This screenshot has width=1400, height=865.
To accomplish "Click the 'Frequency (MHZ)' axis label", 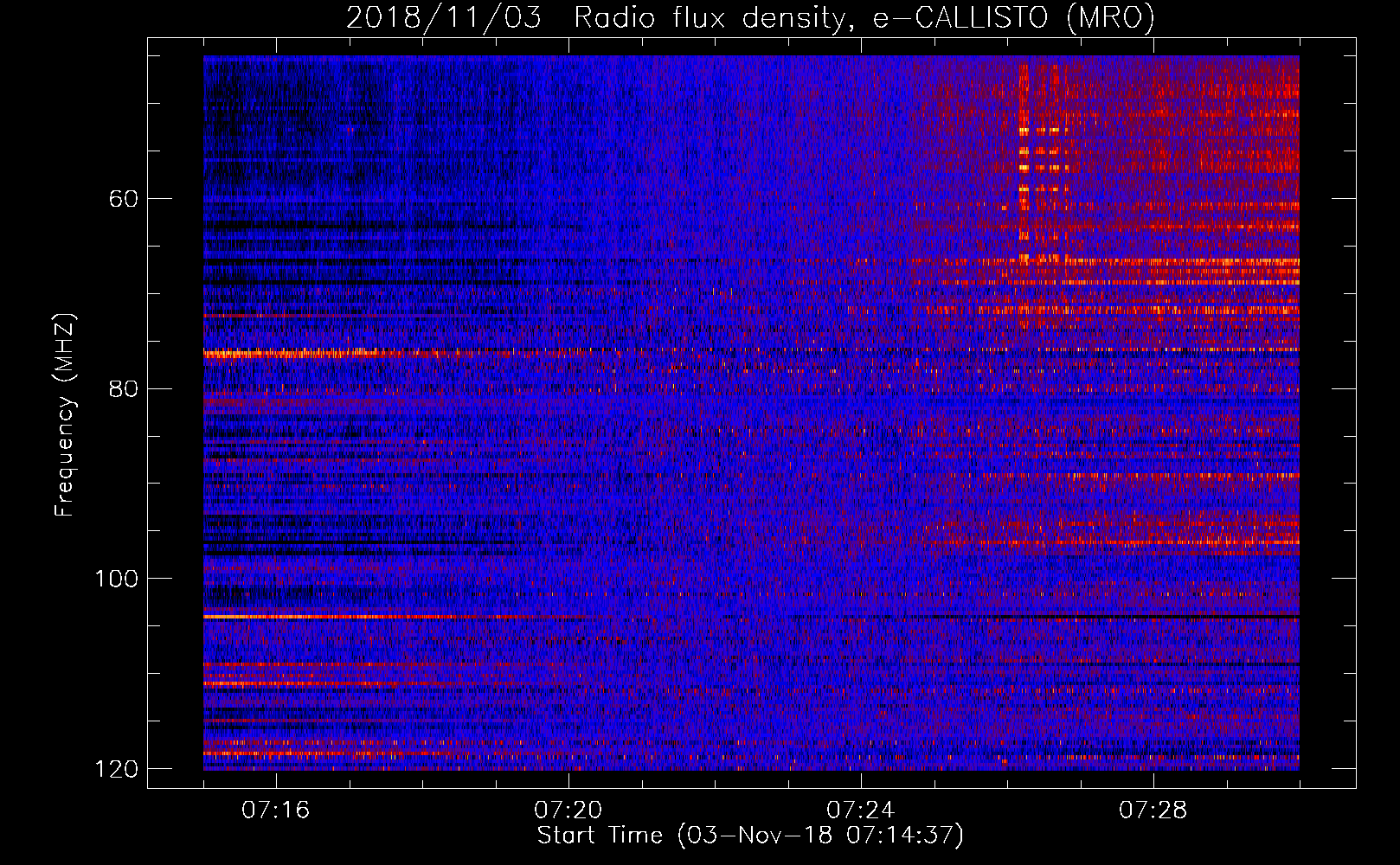I will click(x=65, y=415).
